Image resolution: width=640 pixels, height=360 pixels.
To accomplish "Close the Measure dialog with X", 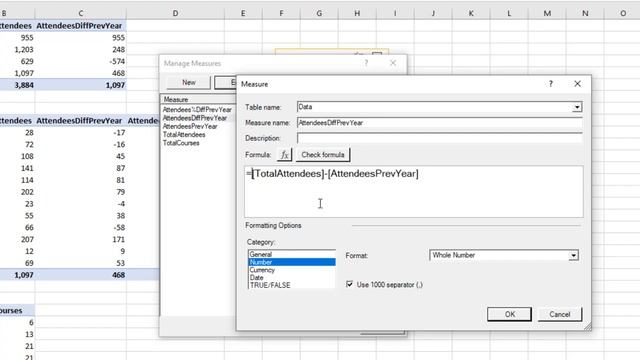I will click(x=577, y=84).
